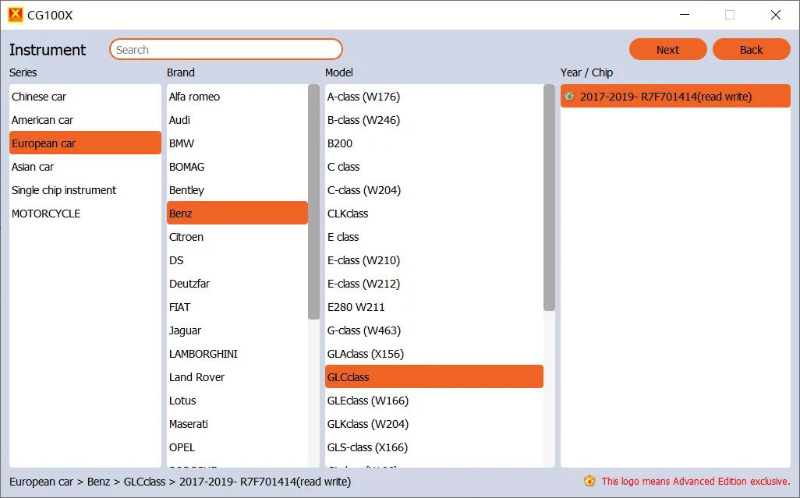Screen dimensions: 800x498
Task: Click the Next button
Action: 667,50
